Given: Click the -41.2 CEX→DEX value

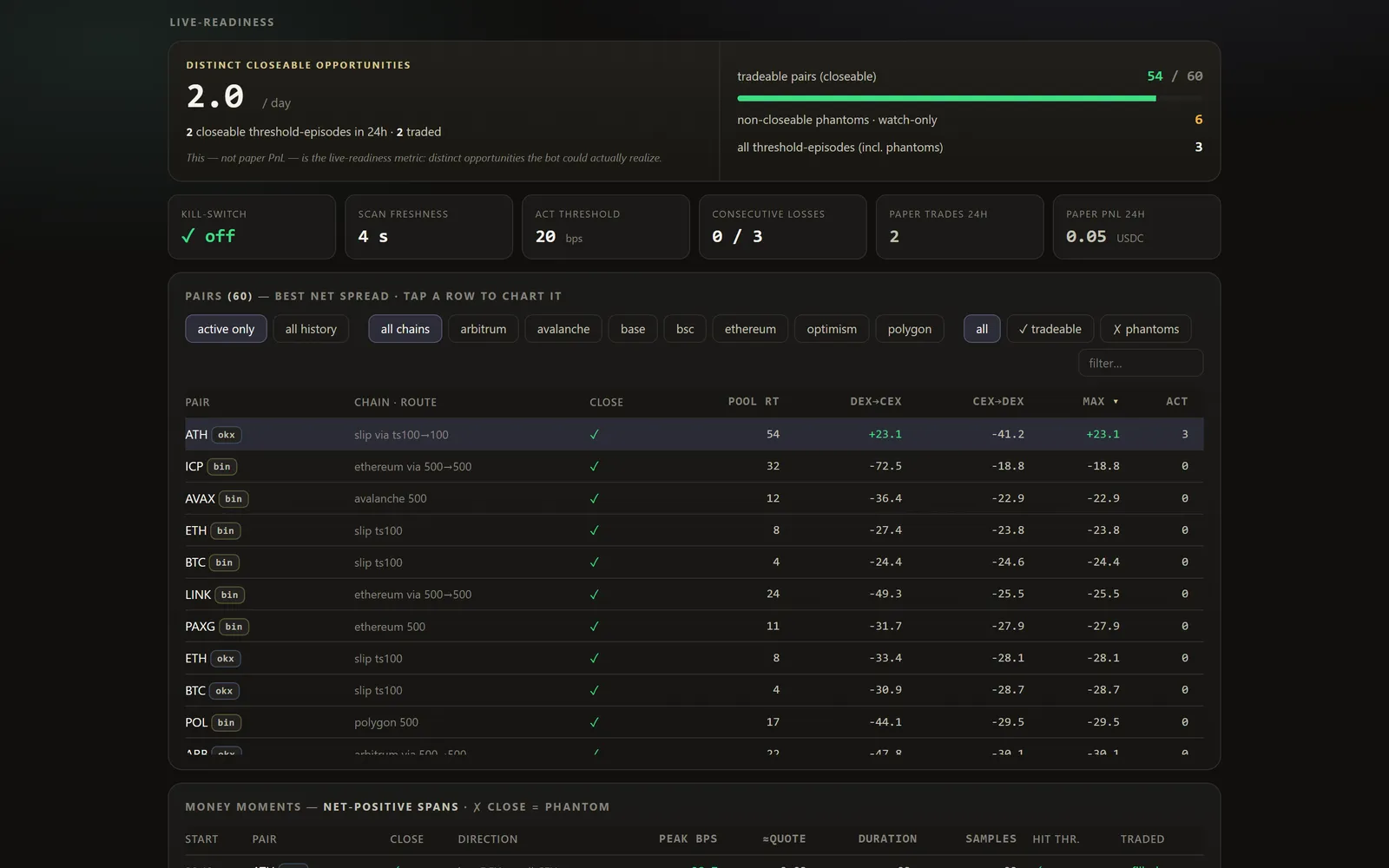Looking at the screenshot, I should click(x=1008, y=434).
